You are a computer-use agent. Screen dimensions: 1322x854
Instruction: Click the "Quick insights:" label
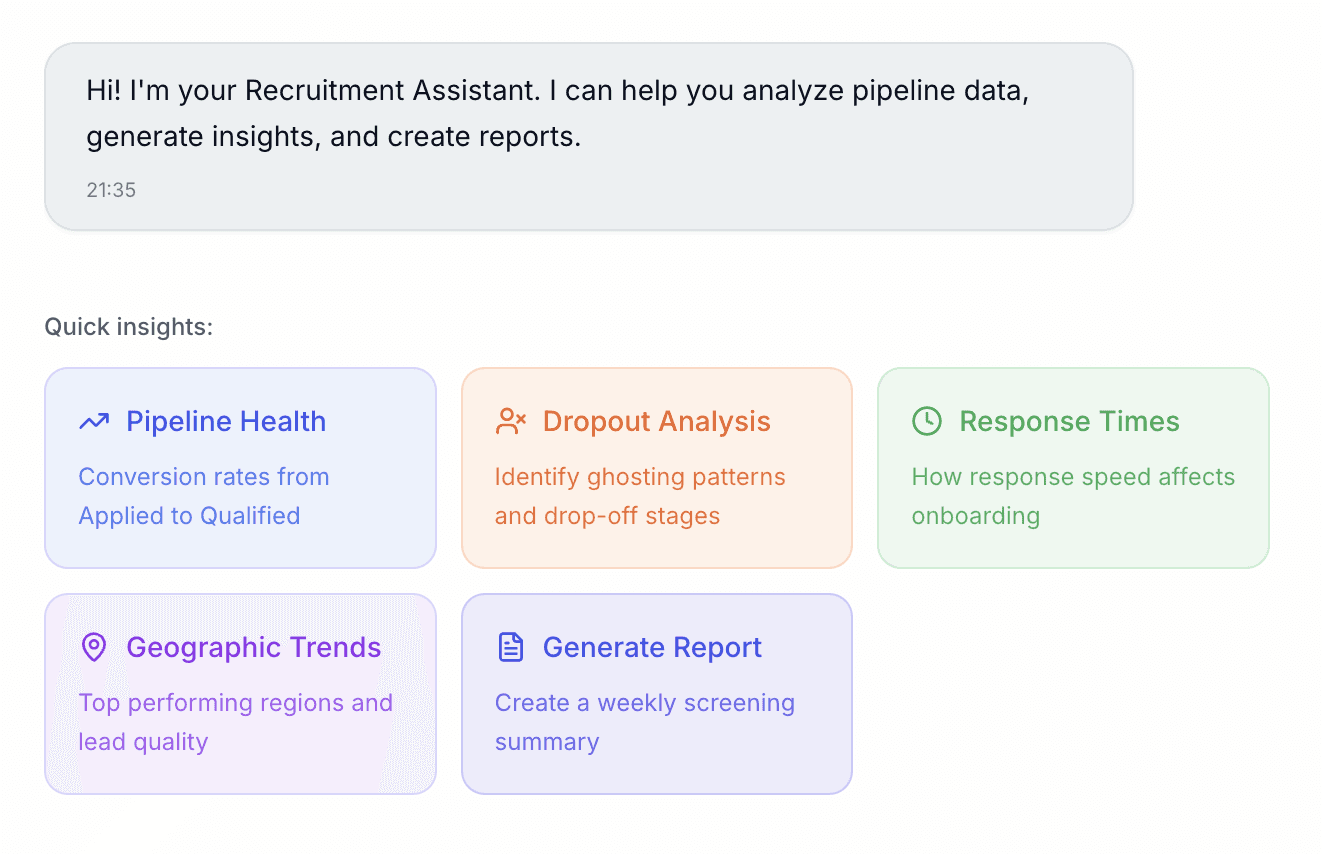[128, 327]
